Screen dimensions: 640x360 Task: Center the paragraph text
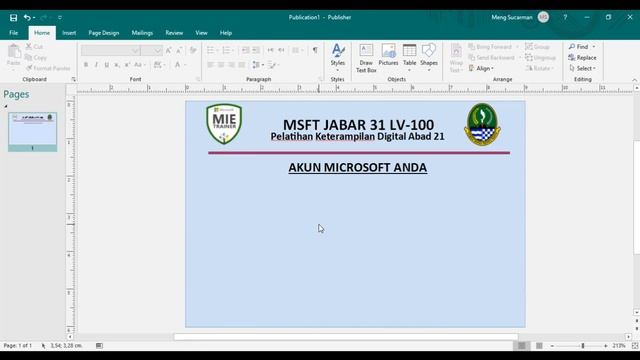[x=221, y=65]
